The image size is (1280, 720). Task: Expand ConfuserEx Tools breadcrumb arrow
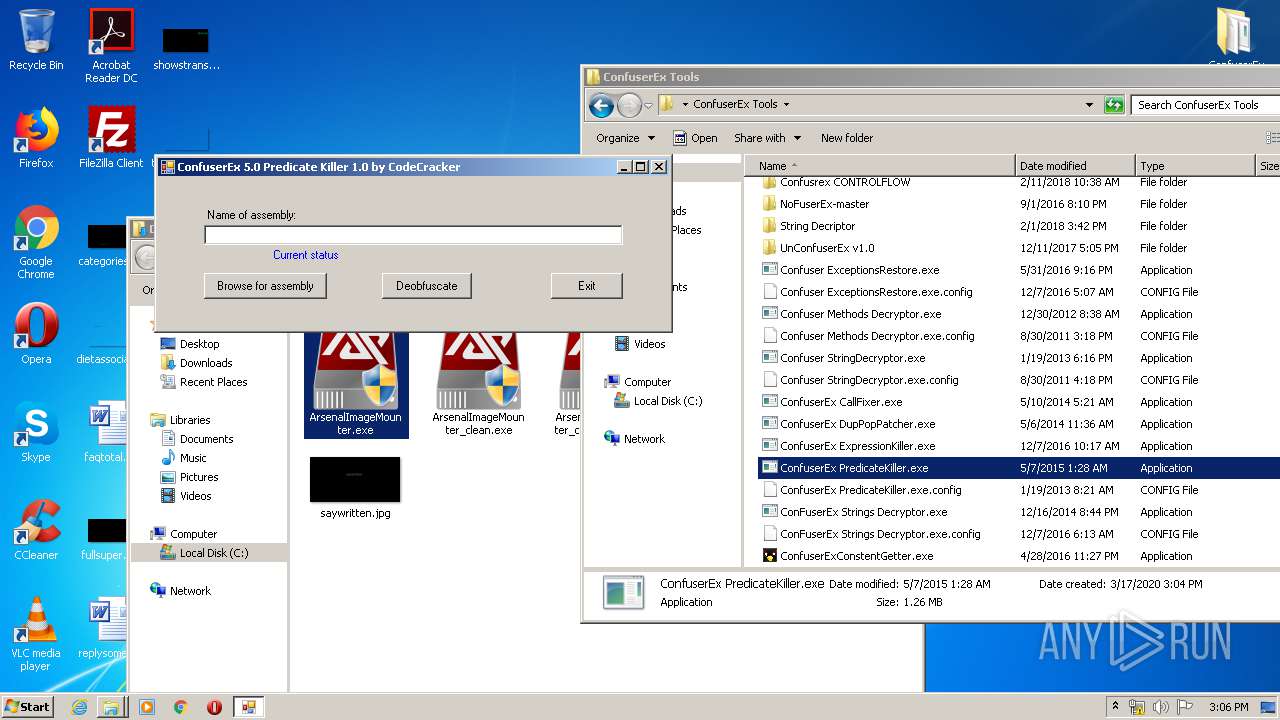tap(786, 104)
